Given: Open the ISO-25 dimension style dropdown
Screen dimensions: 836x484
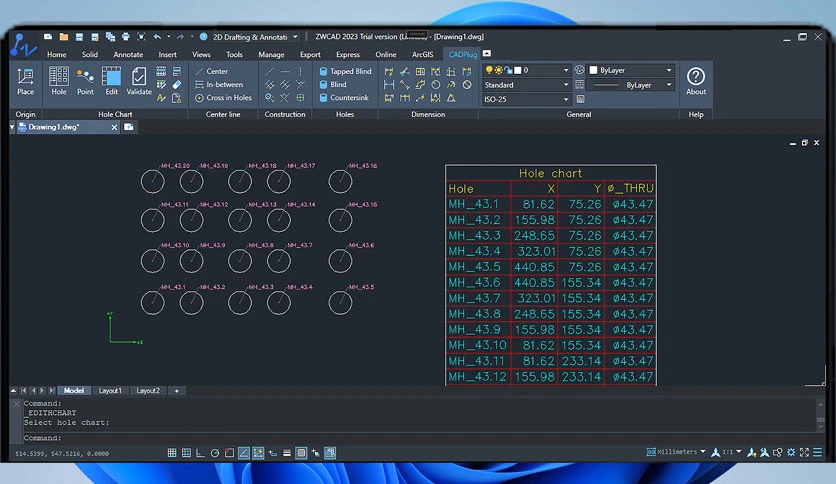Looking at the screenshot, I should pos(526,99).
